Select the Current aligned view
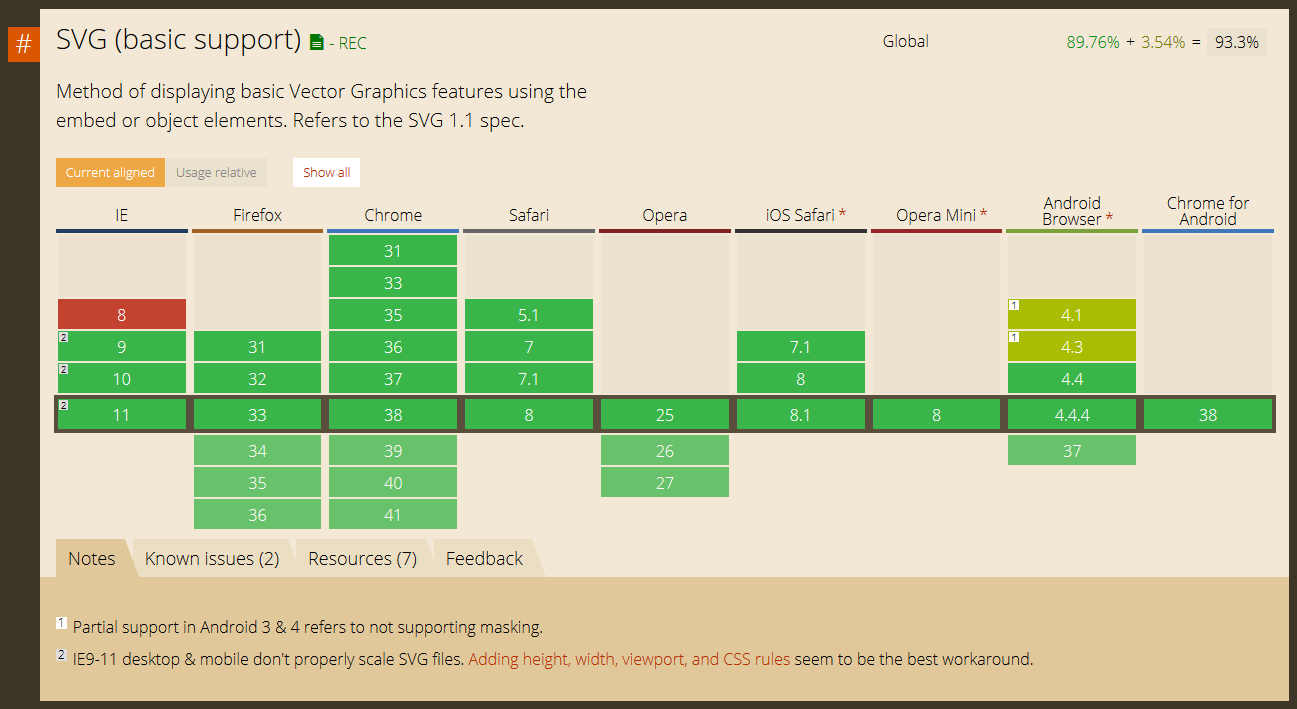Image resolution: width=1297 pixels, height=709 pixels. [x=110, y=172]
